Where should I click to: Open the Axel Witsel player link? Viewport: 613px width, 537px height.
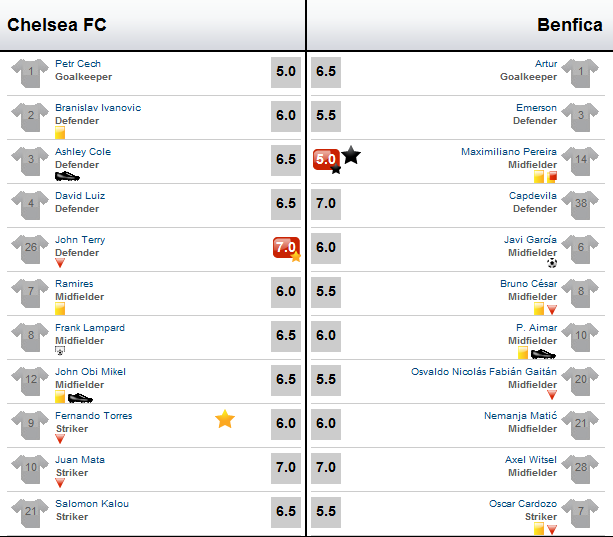pyautogui.click(x=531, y=460)
